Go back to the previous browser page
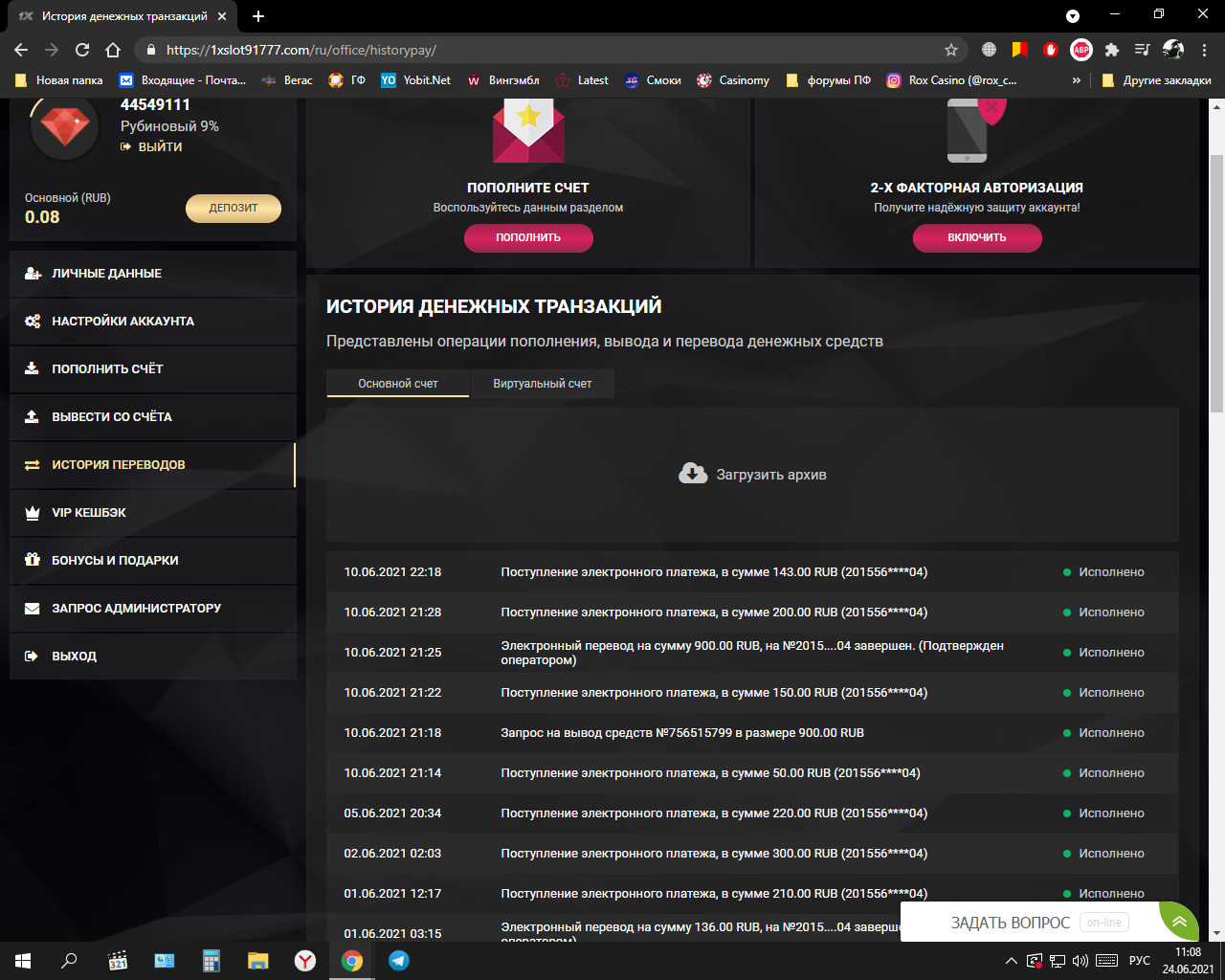 (x=21, y=50)
